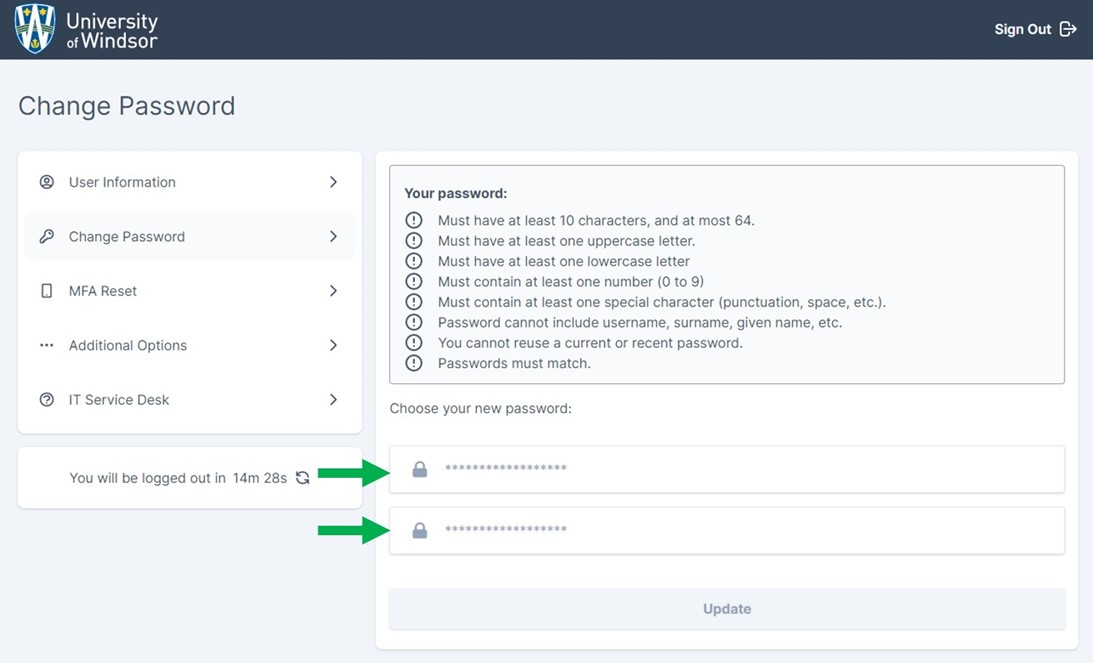Click the question mark icon beside IT Service Desk
The height and width of the screenshot is (663, 1093).
tap(46, 399)
